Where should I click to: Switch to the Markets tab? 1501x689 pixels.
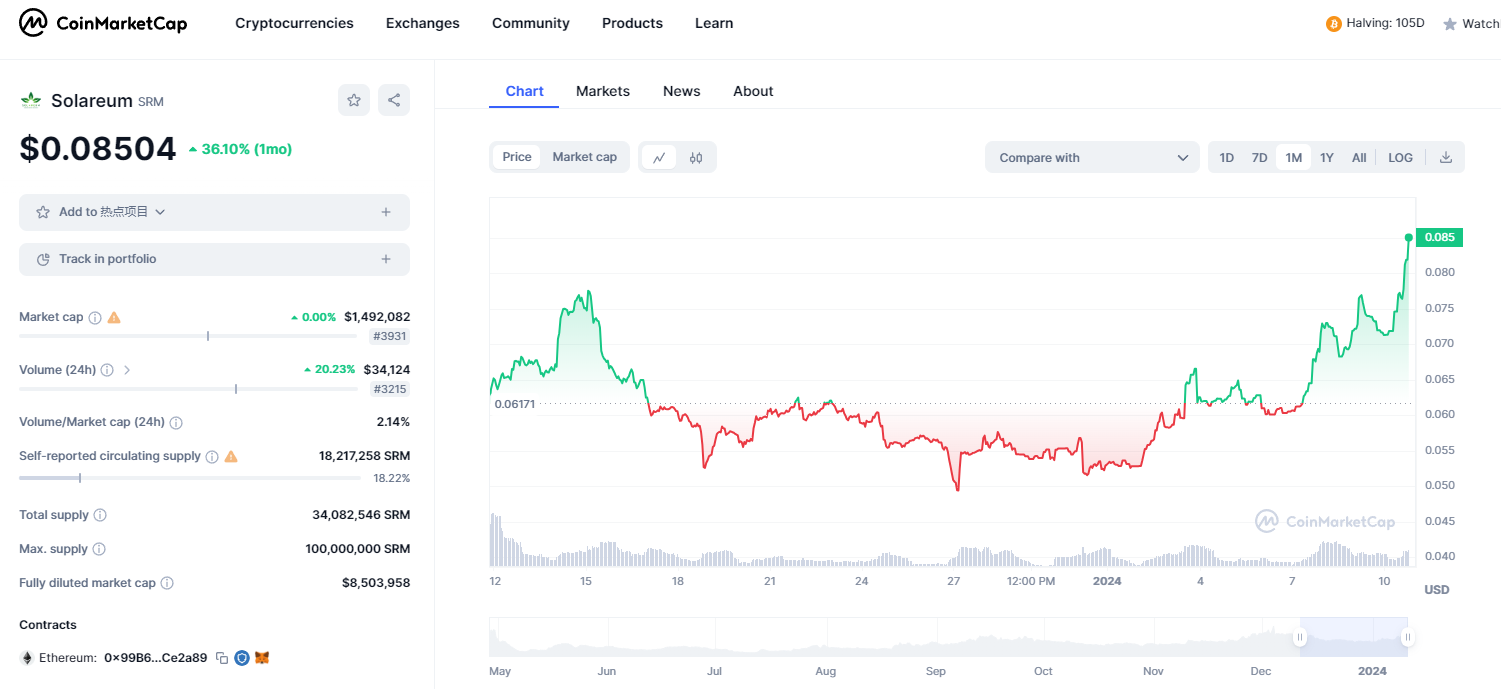(603, 91)
